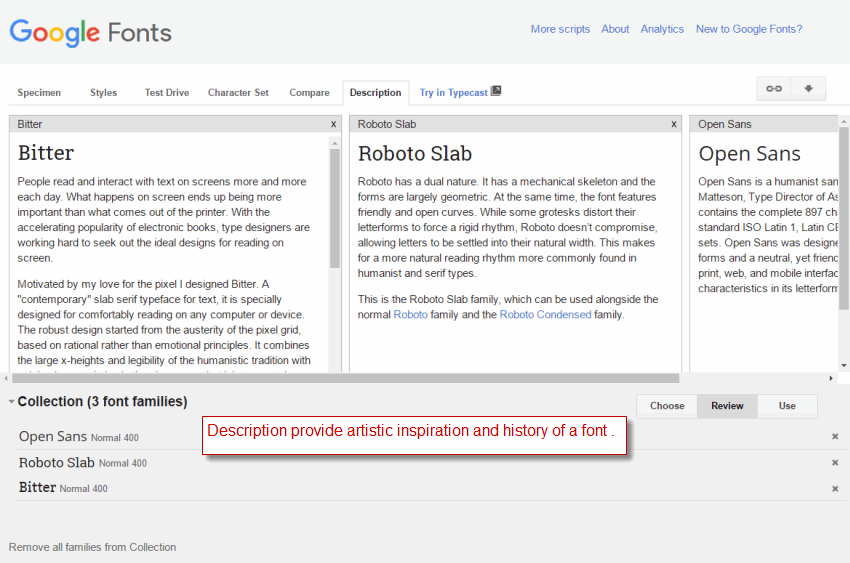Viewport: 850px width, 563px height.
Task: Open the More scripts link
Action: coord(561,29)
